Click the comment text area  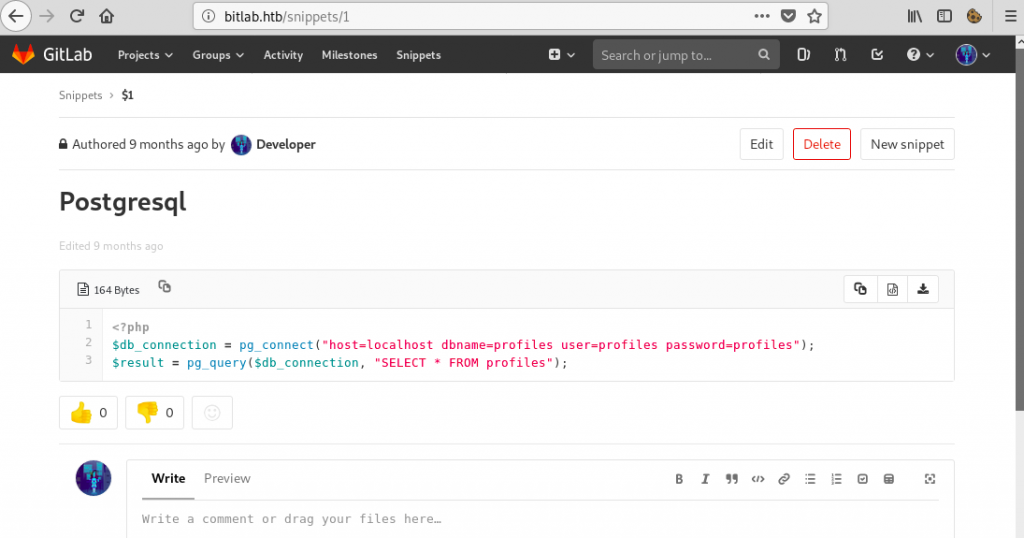540,520
